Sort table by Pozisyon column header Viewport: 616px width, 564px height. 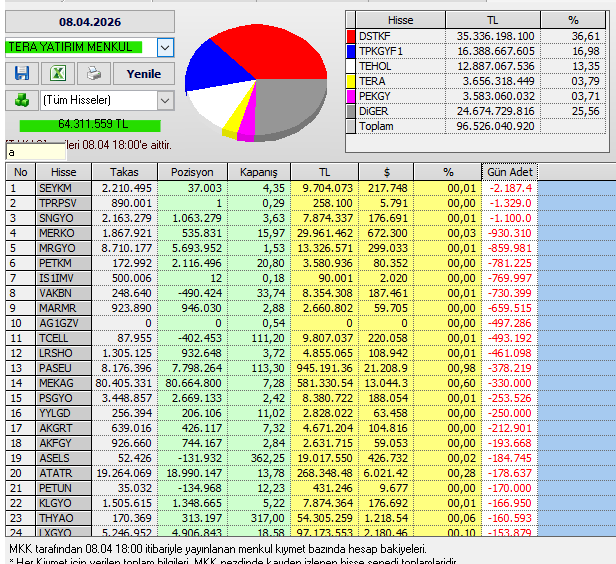(x=192, y=172)
